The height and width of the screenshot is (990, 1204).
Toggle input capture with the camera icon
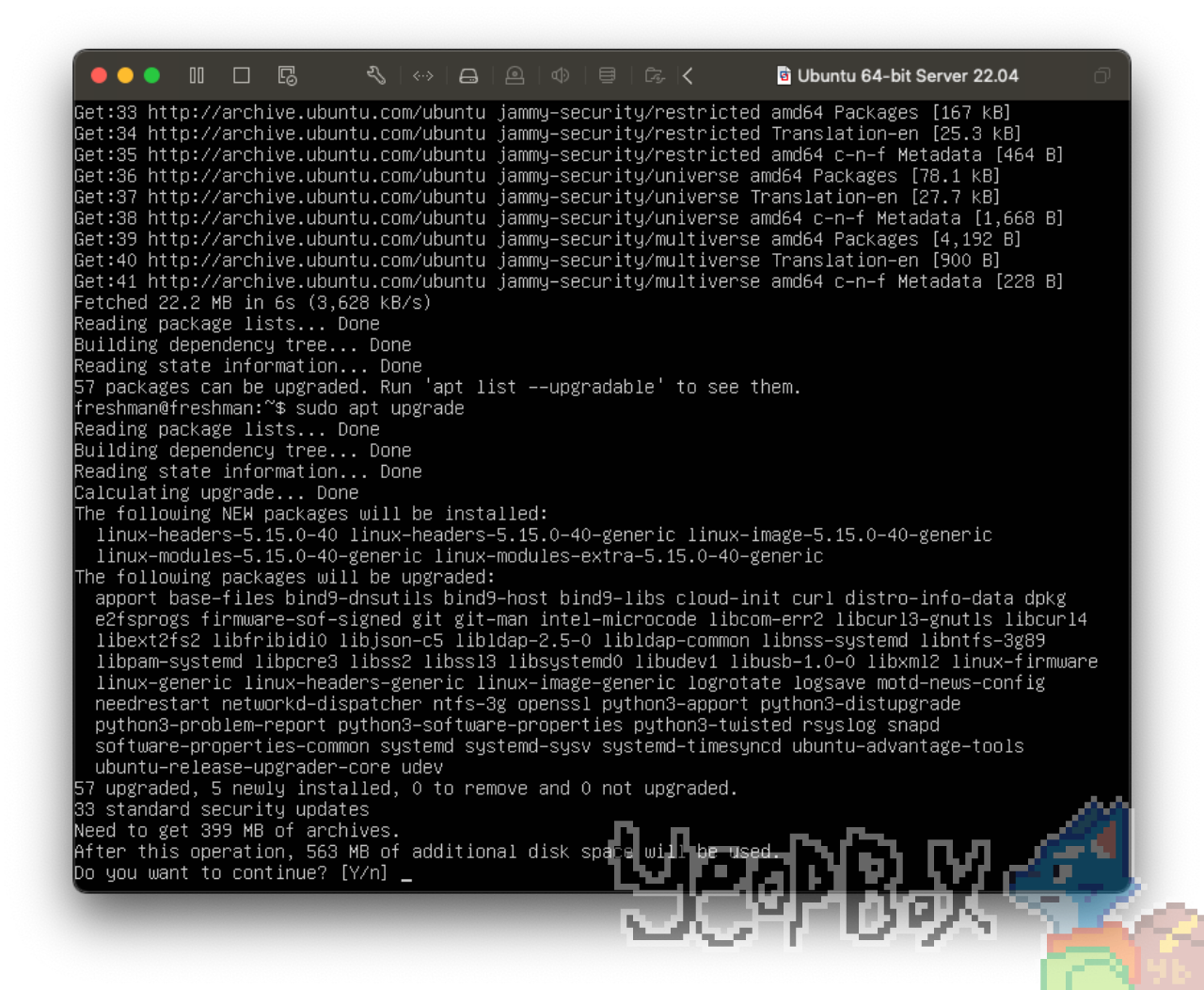point(515,75)
